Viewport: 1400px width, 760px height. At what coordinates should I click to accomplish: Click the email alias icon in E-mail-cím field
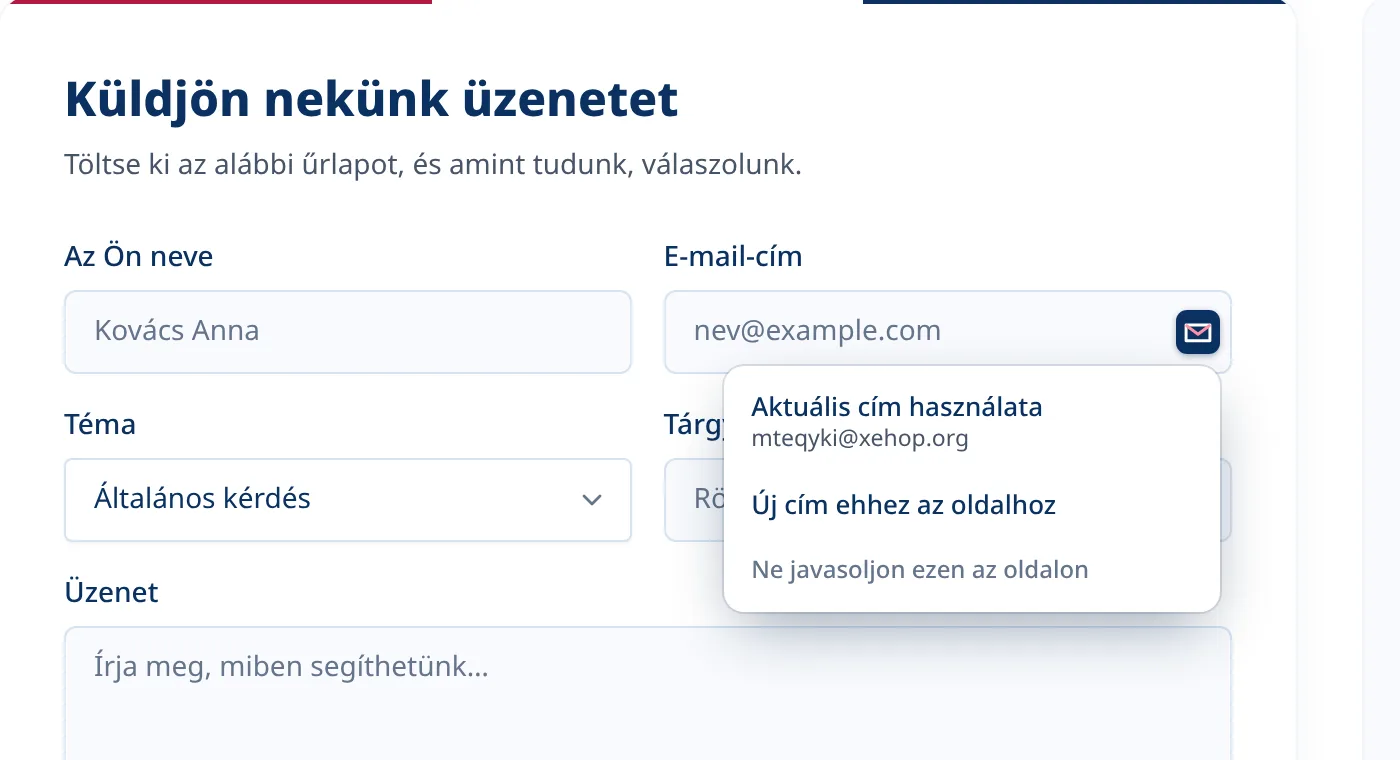coord(1198,332)
